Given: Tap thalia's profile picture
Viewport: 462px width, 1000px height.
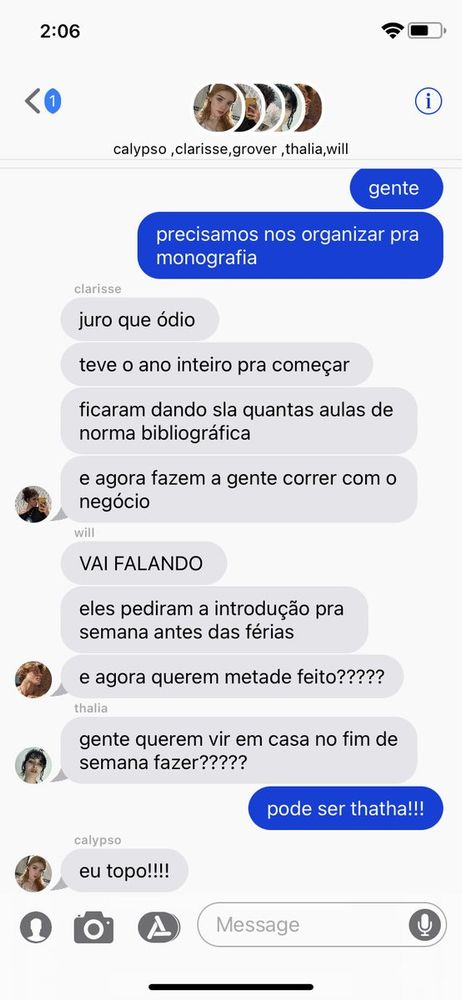Looking at the screenshot, I should (33, 765).
